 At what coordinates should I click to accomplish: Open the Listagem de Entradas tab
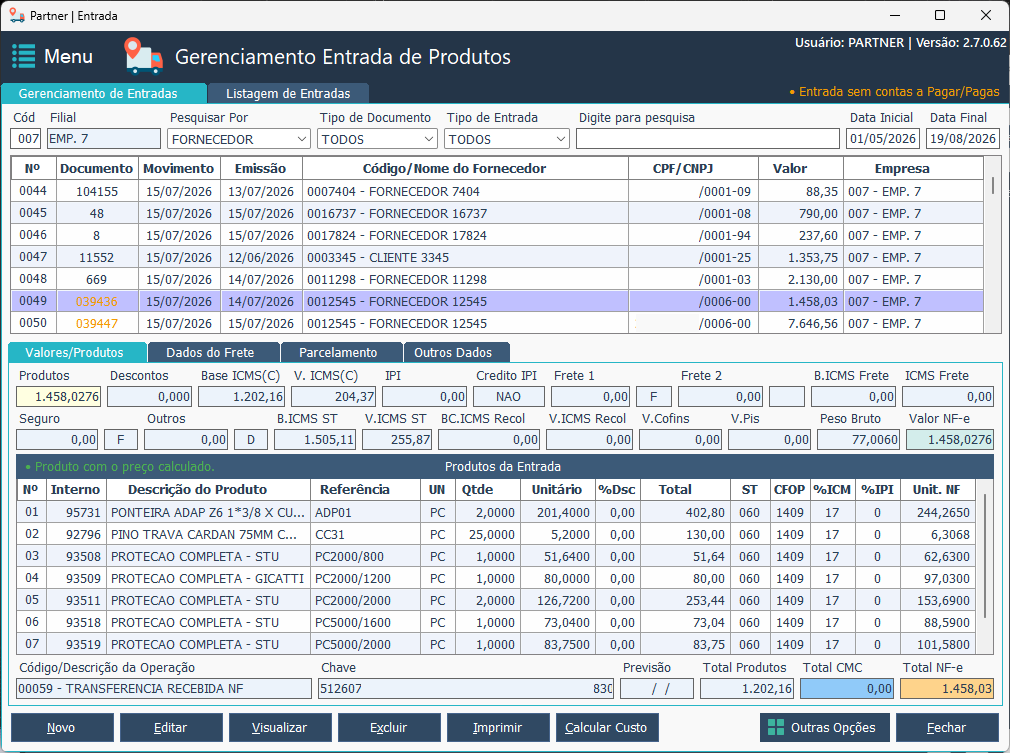coord(288,93)
